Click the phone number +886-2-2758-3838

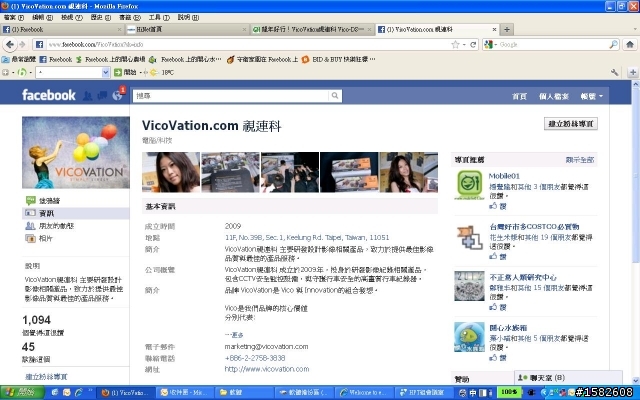click(x=255, y=358)
